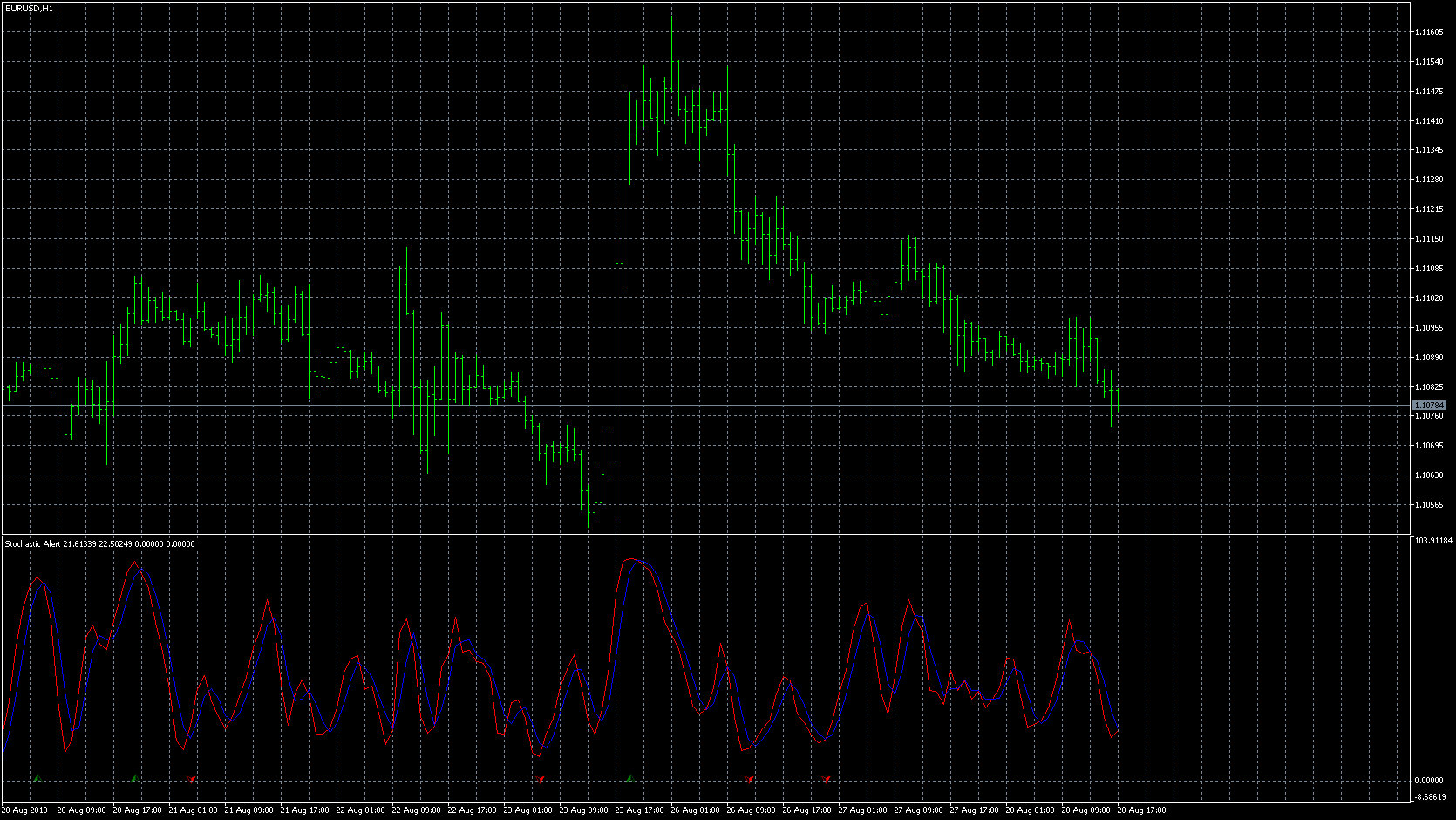Viewport: 1456px width, 820px height.
Task: Click the 1.11410 price level
Action: click(1428, 121)
